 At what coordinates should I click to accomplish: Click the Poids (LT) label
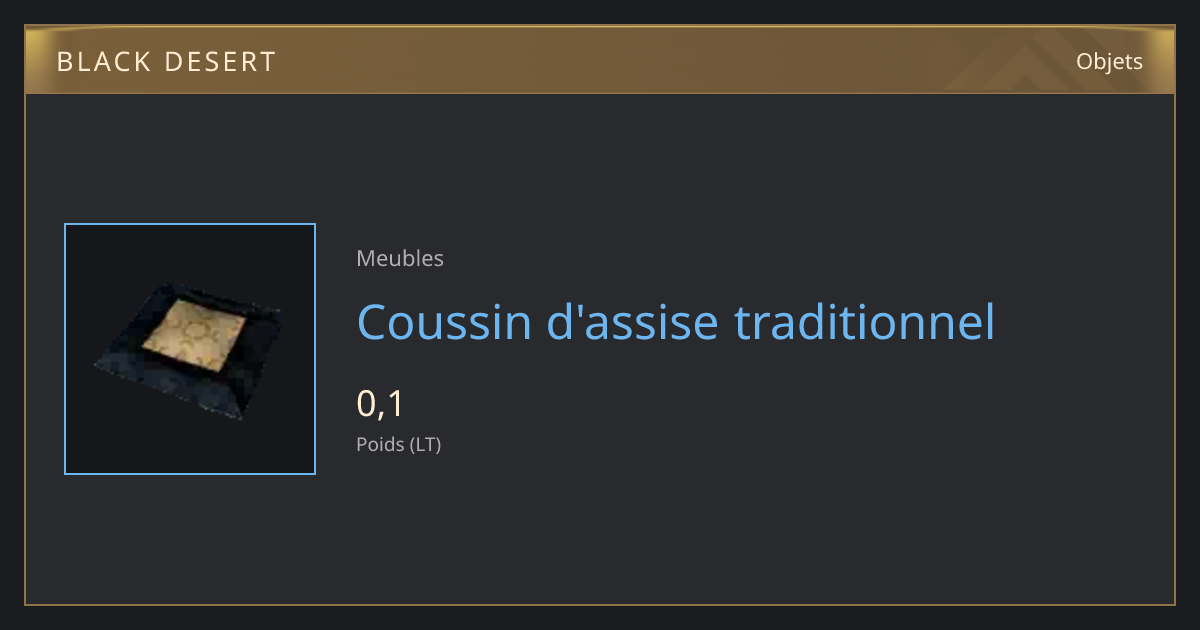click(399, 444)
